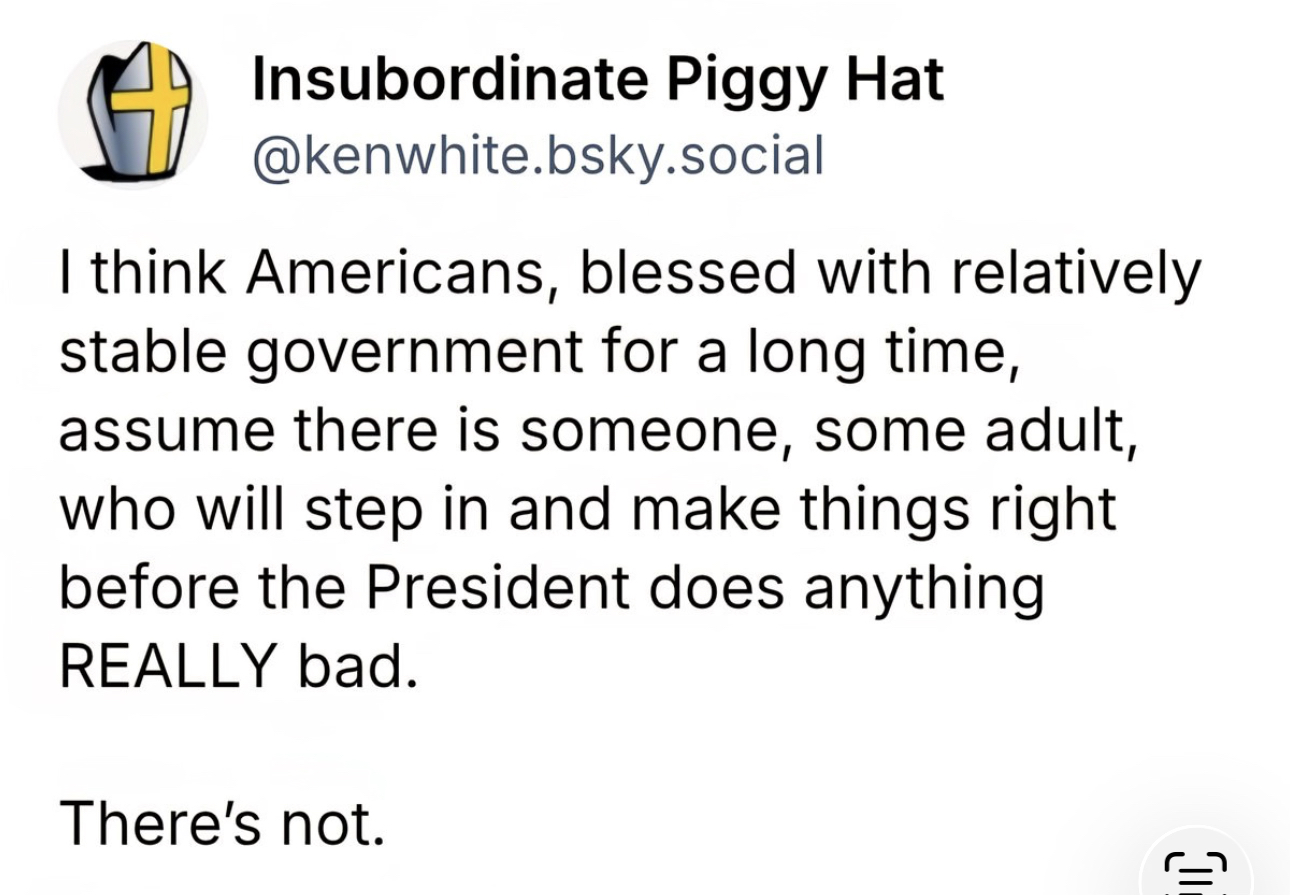
Task: Click the phrase "stable government" in the post
Action: pos(323,352)
